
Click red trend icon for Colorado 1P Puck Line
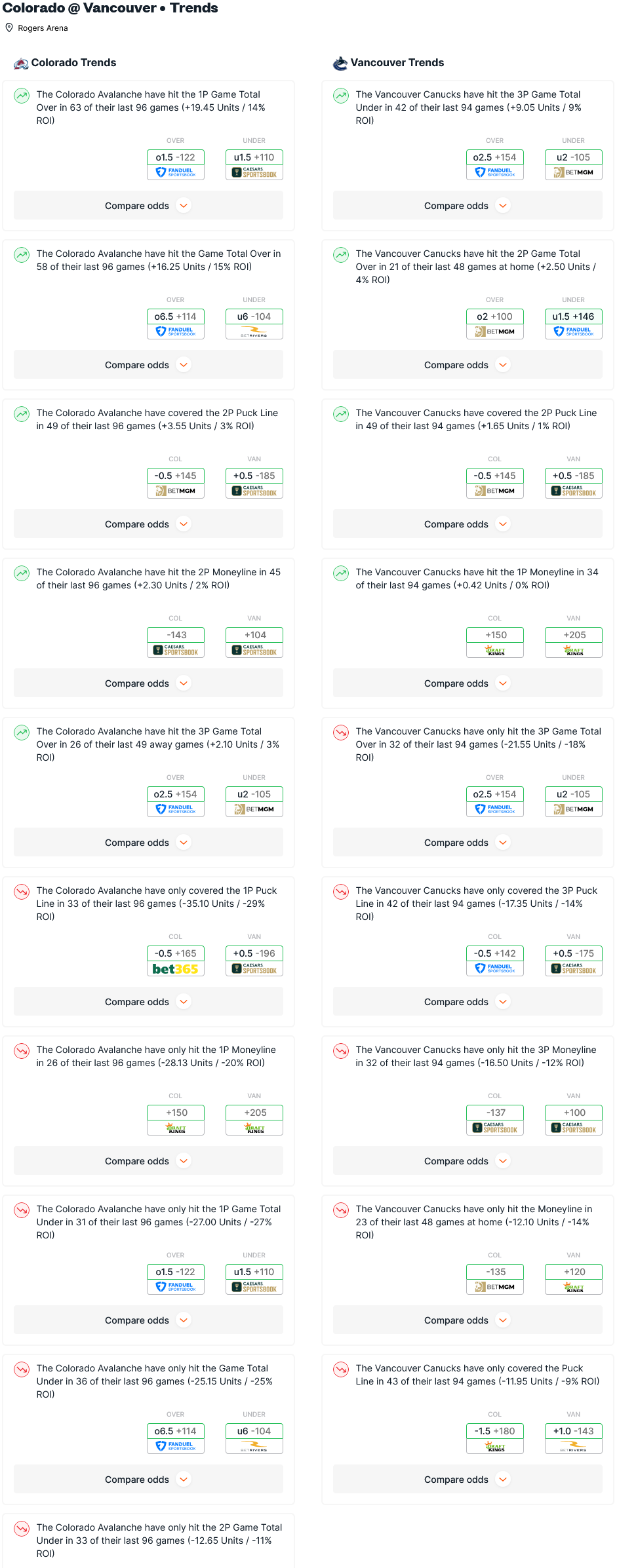click(x=22, y=892)
